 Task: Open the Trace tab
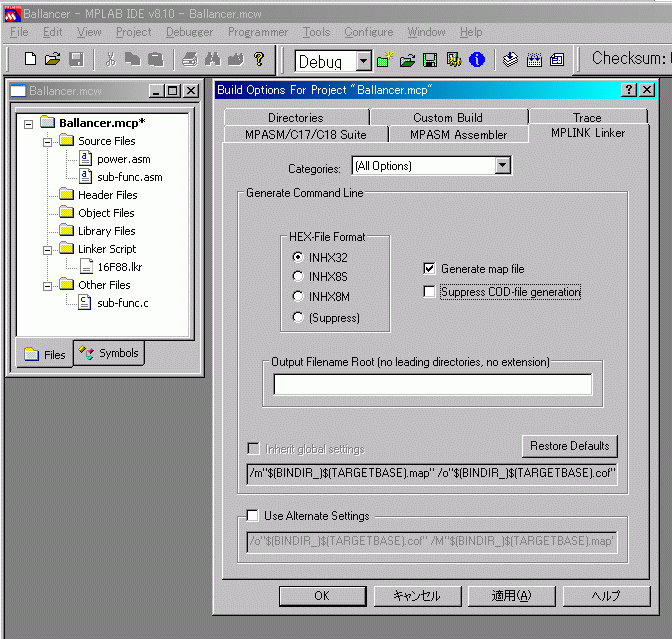(588, 117)
